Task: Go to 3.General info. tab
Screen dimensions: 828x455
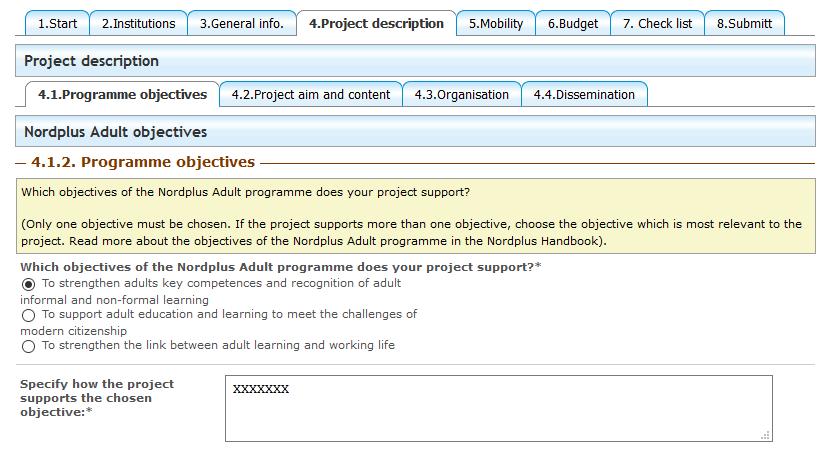Action: pyautogui.click(x=242, y=24)
